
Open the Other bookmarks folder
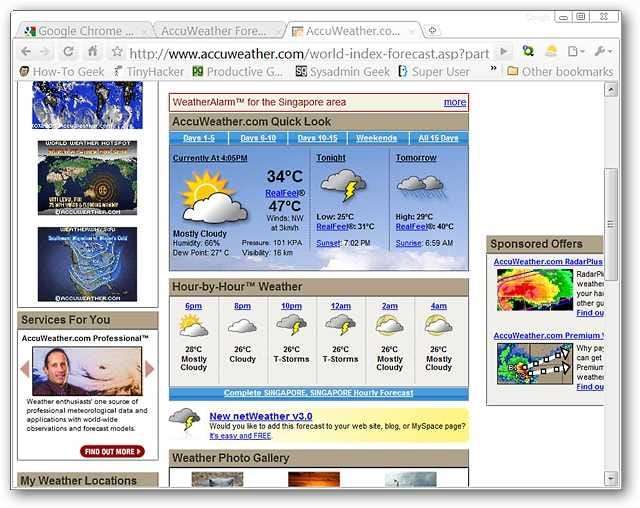click(x=560, y=72)
